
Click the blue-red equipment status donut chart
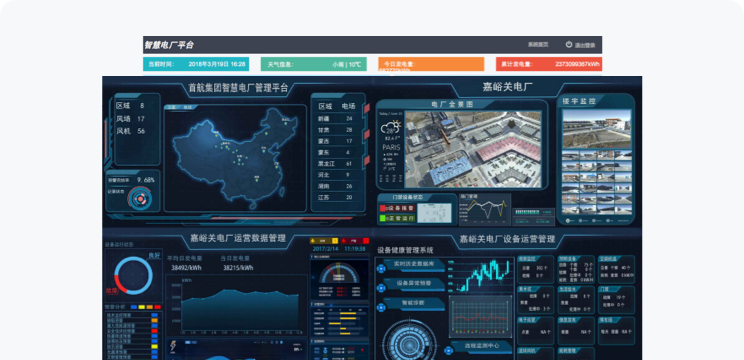tap(133, 276)
